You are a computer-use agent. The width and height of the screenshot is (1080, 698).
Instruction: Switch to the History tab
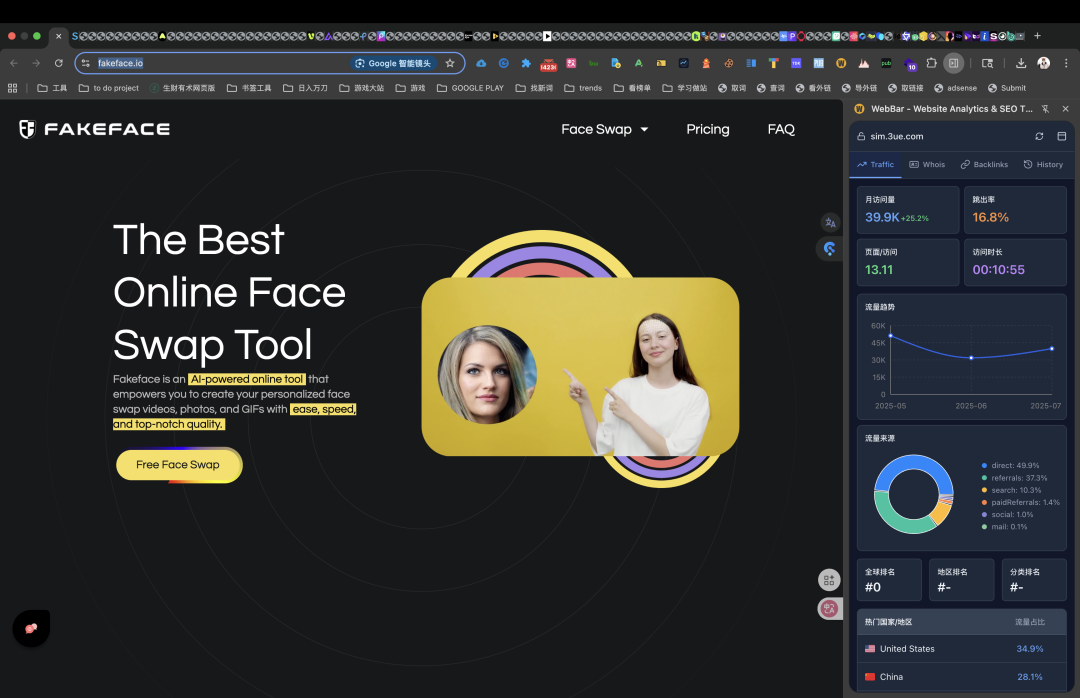point(1043,165)
